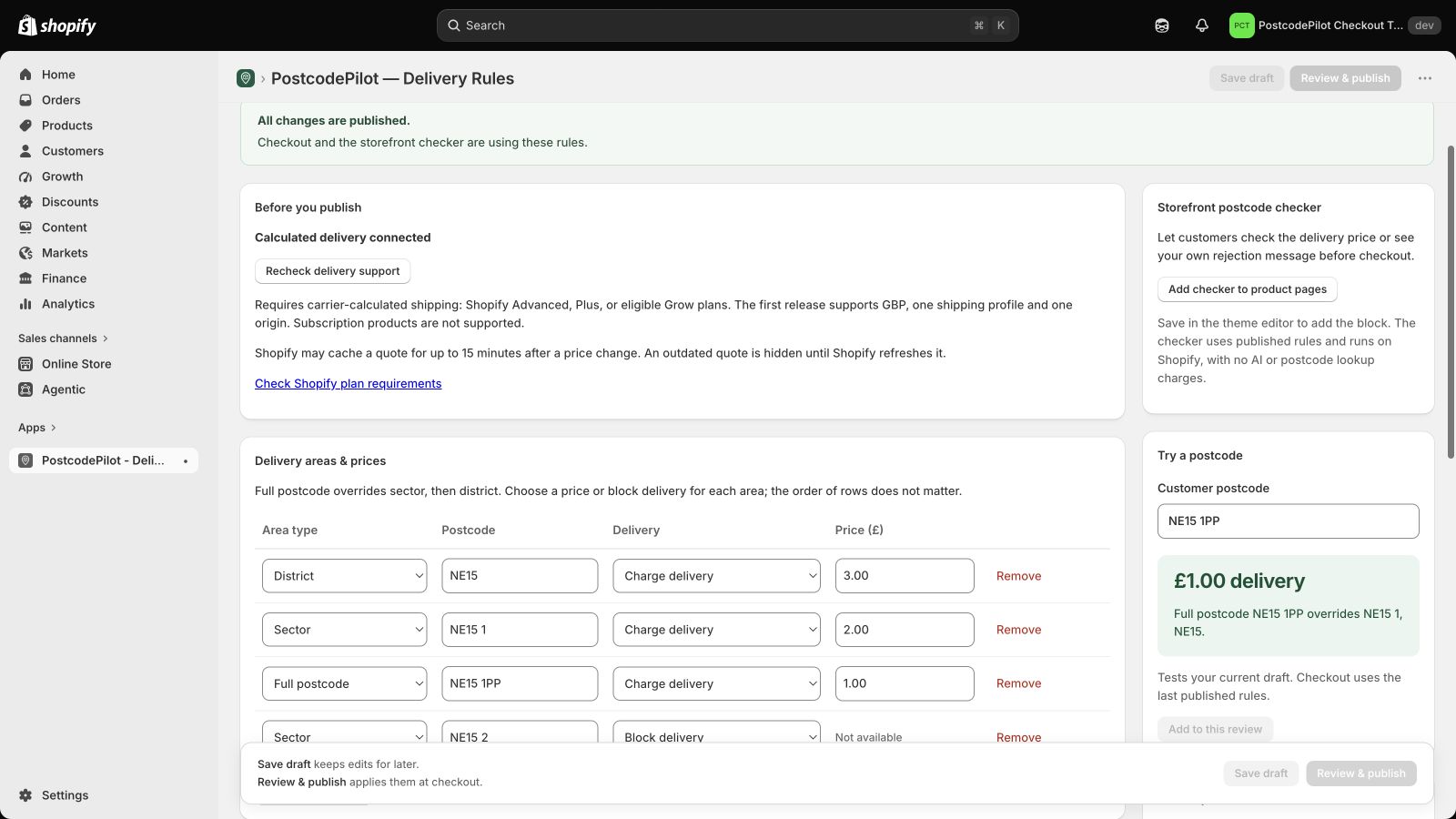Click the PCT store avatar icon
The height and width of the screenshot is (819, 1456).
pyautogui.click(x=1241, y=25)
